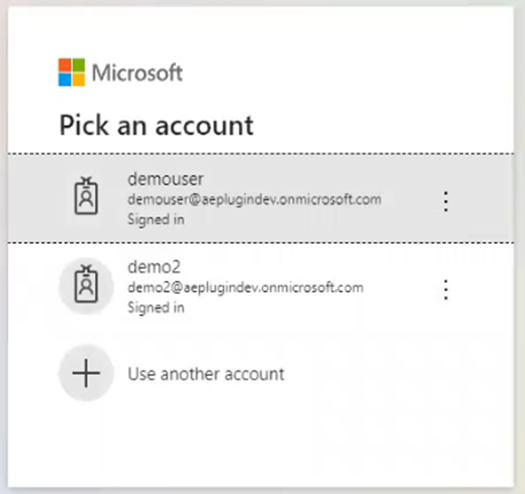The width and height of the screenshot is (525, 494).
Task: Click the green square of Microsoft logo
Action: (78, 65)
